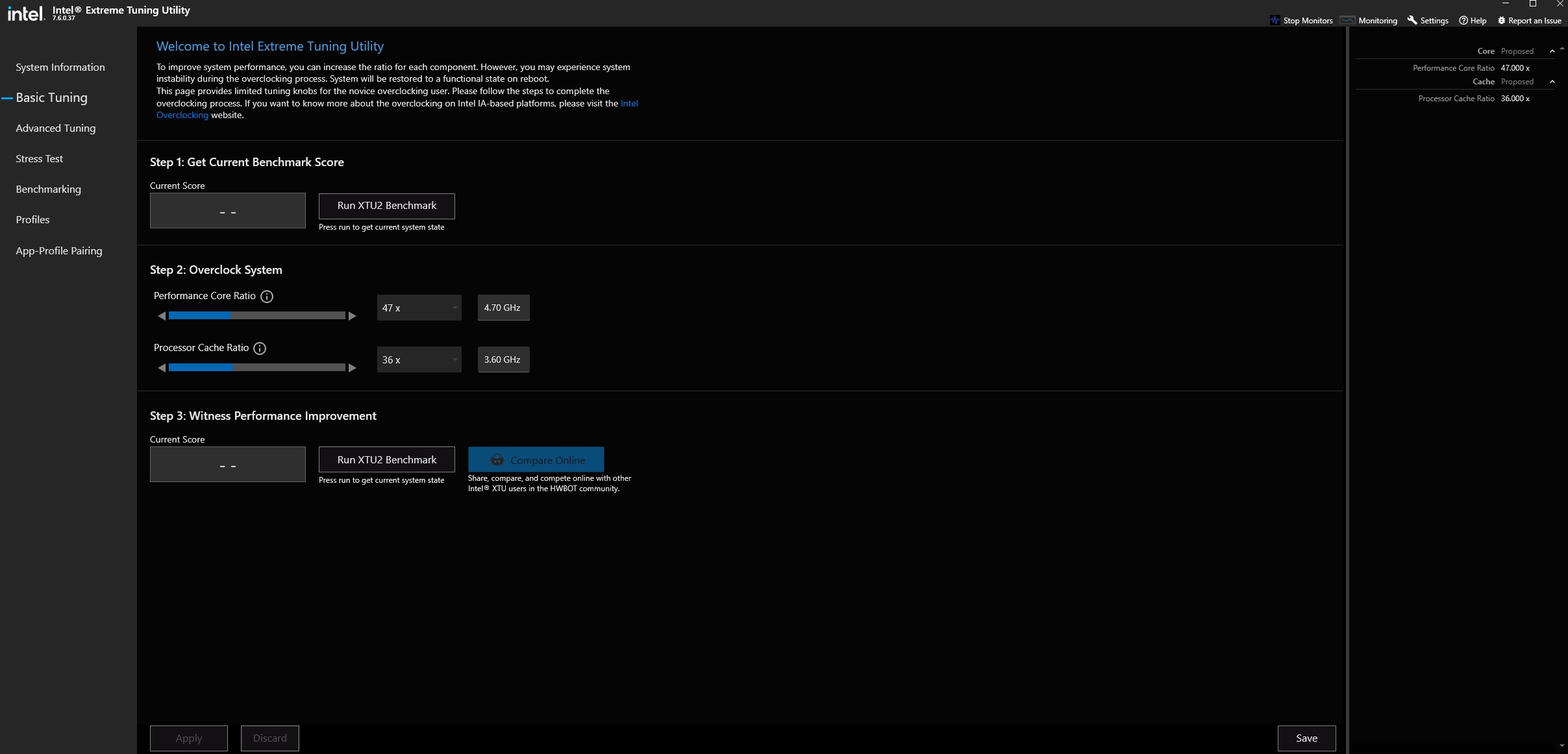This screenshot has height=754, width=1568.
Task: Click the 3.60 GHz frequency value
Action: (x=504, y=359)
